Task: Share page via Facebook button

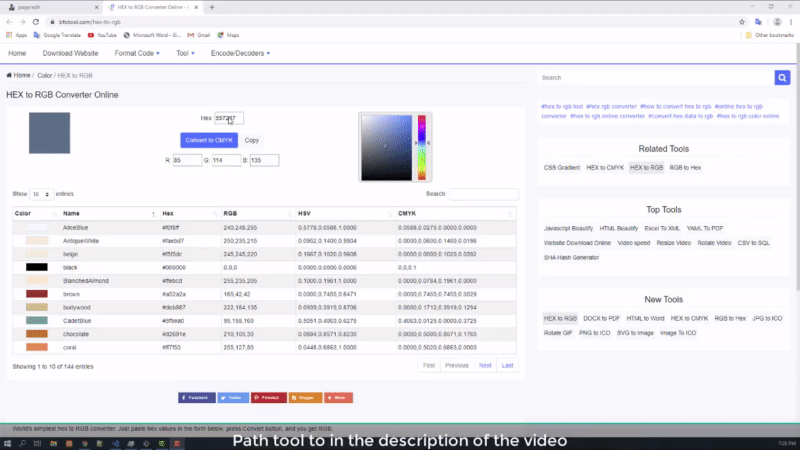Action: tap(197, 397)
